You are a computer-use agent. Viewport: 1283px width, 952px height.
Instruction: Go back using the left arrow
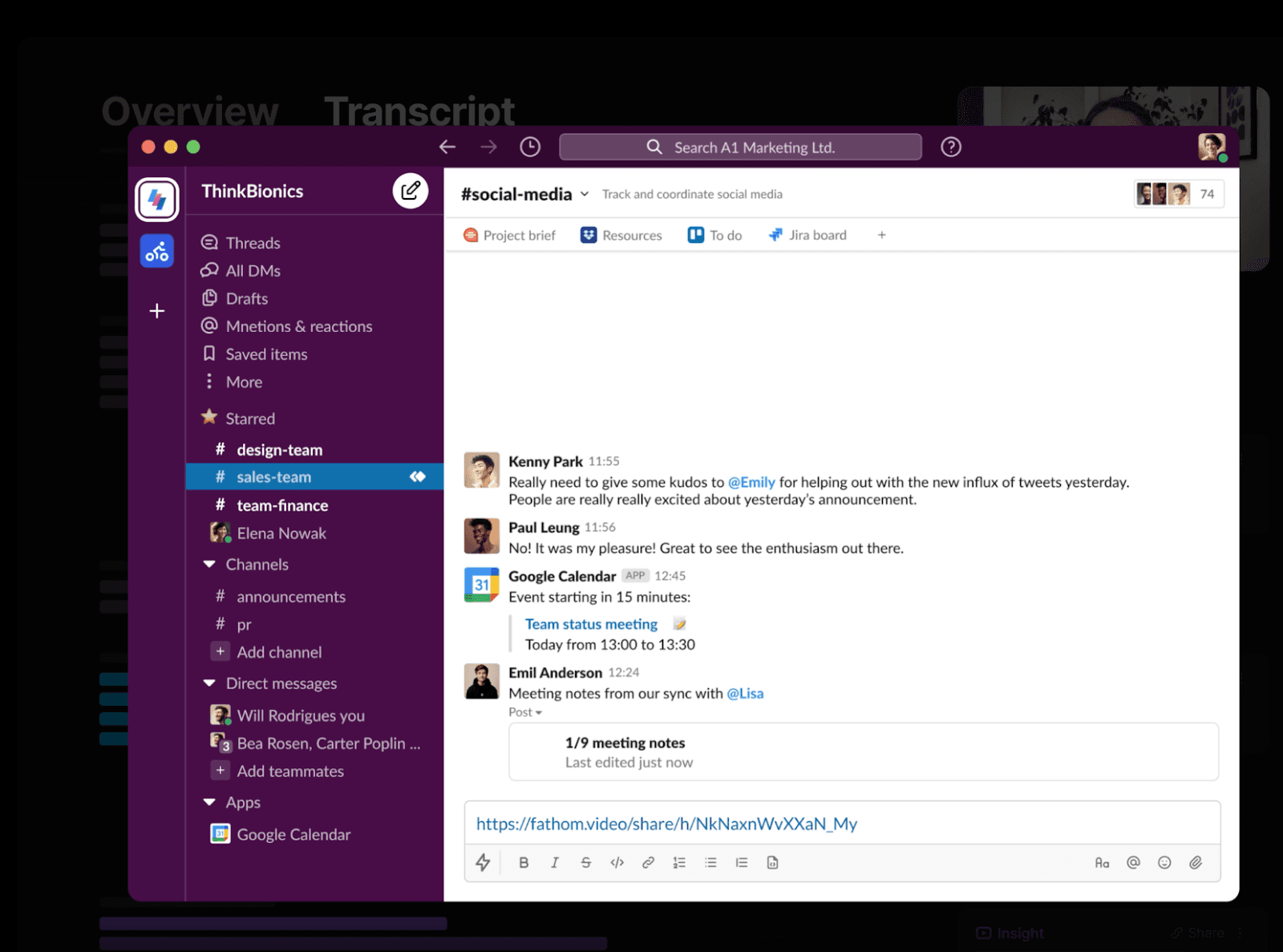coord(447,147)
